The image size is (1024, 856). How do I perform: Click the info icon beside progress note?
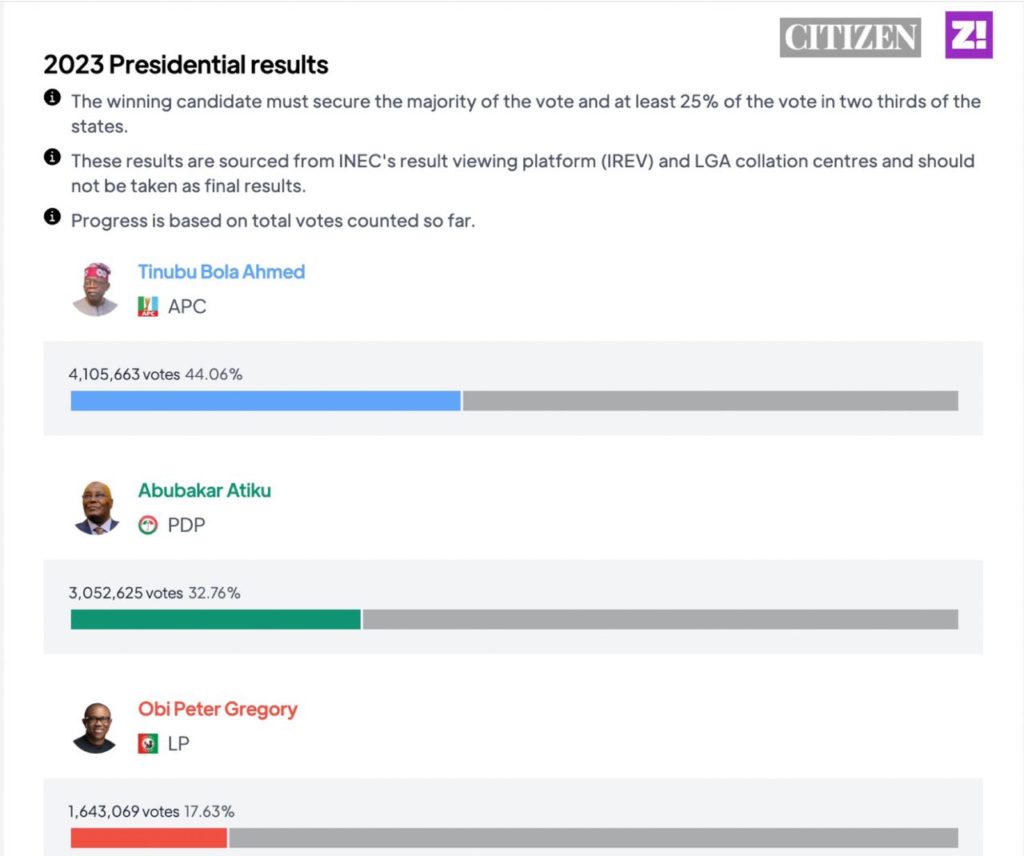(x=52, y=217)
